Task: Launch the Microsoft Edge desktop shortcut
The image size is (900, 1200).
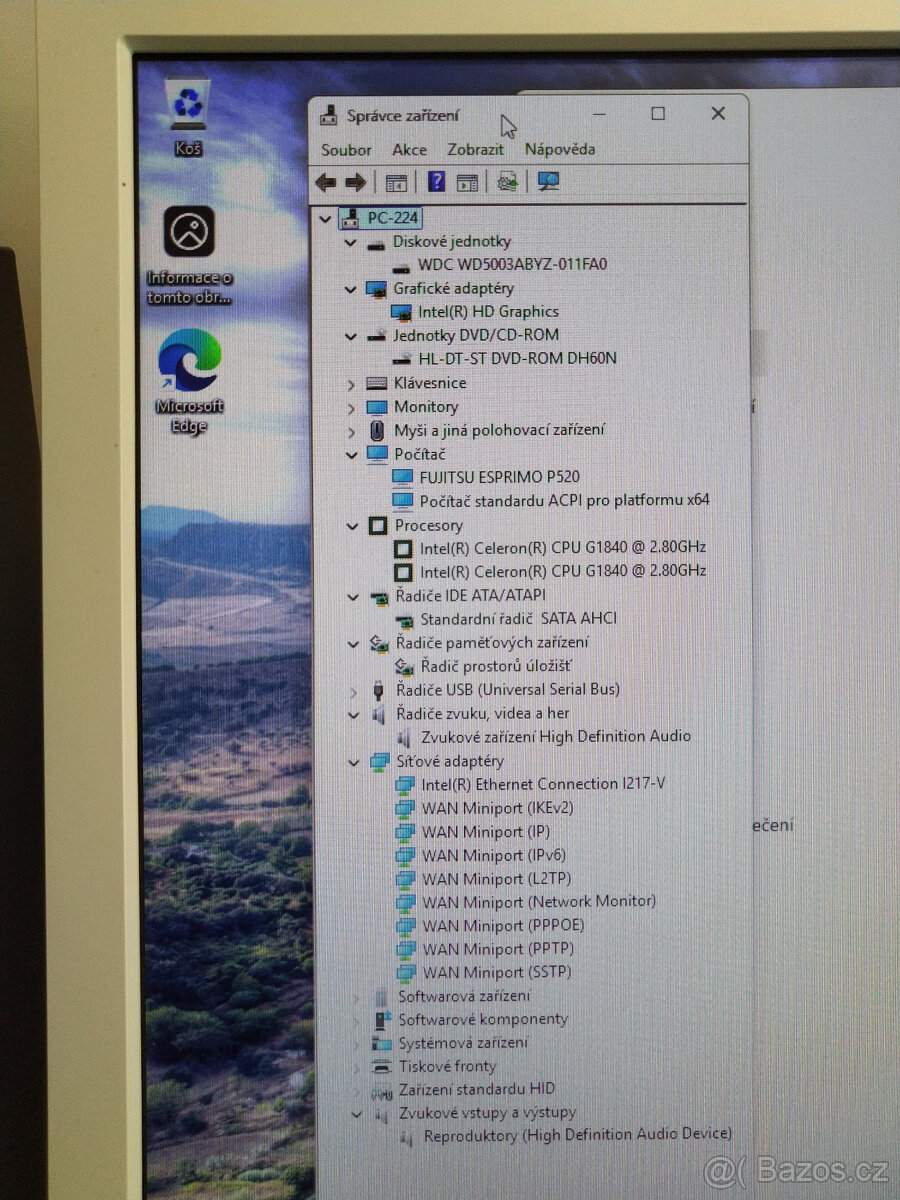Action: click(x=189, y=382)
